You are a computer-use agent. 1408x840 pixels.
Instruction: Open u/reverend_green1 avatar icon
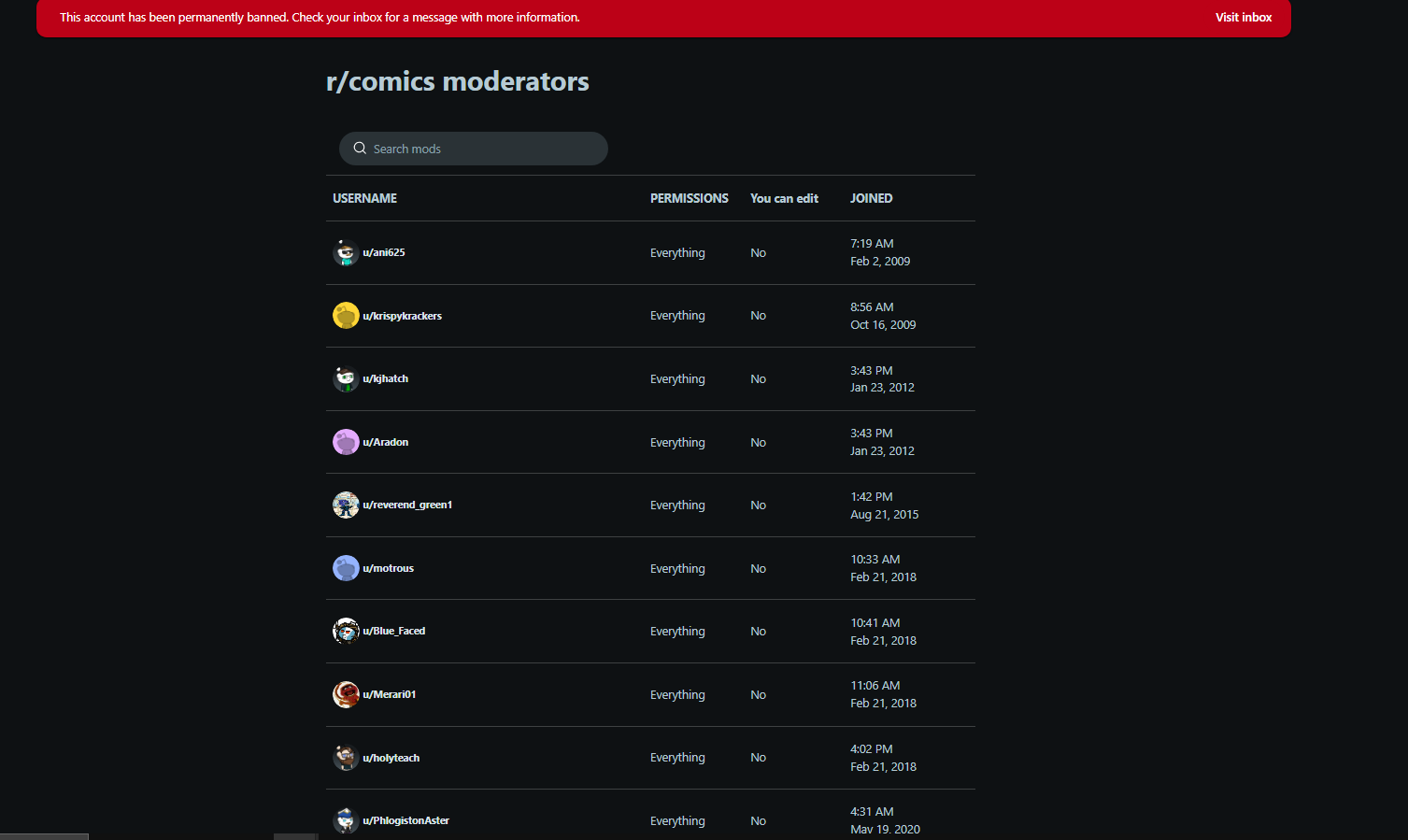click(346, 505)
